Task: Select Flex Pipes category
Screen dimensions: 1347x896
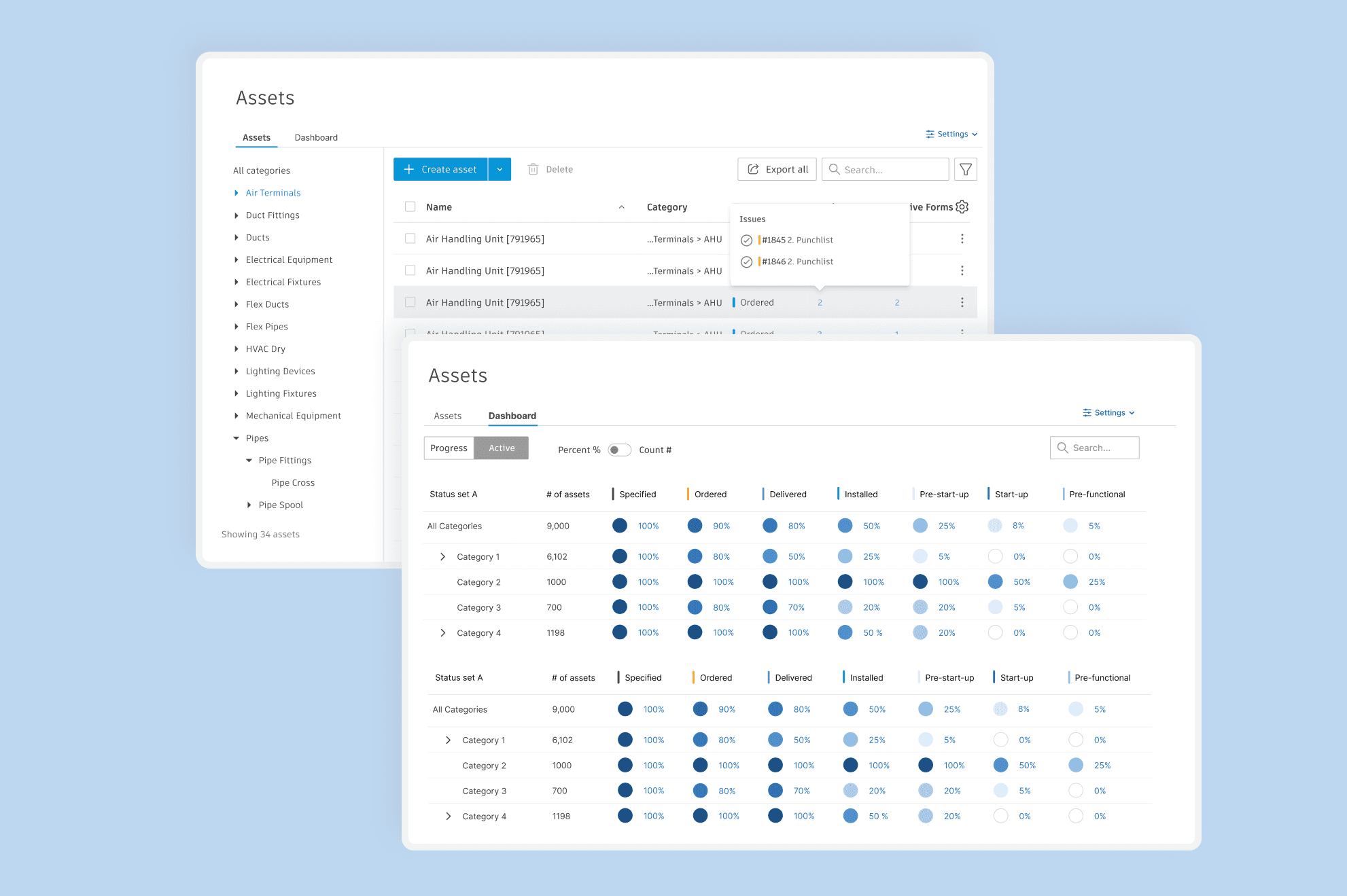Action: pyautogui.click(x=266, y=327)
